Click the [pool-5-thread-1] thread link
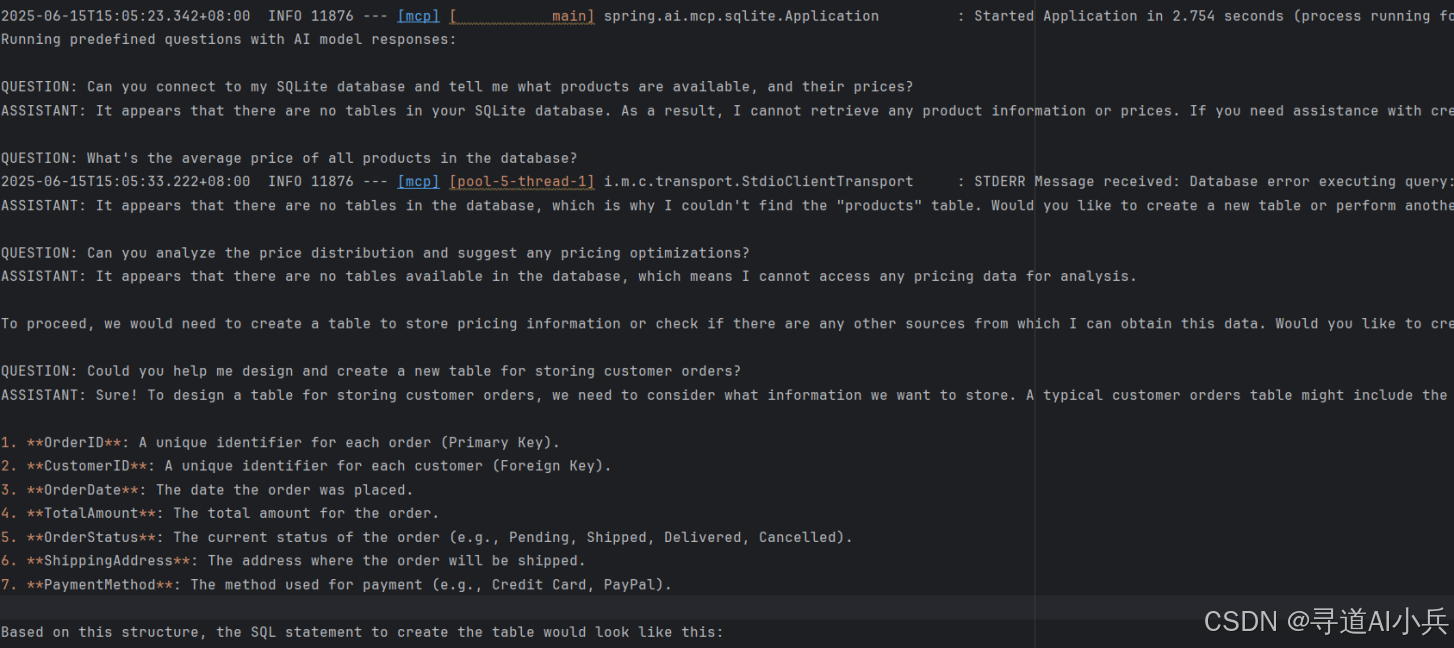Screen dimensions: 1454x648 521,181
